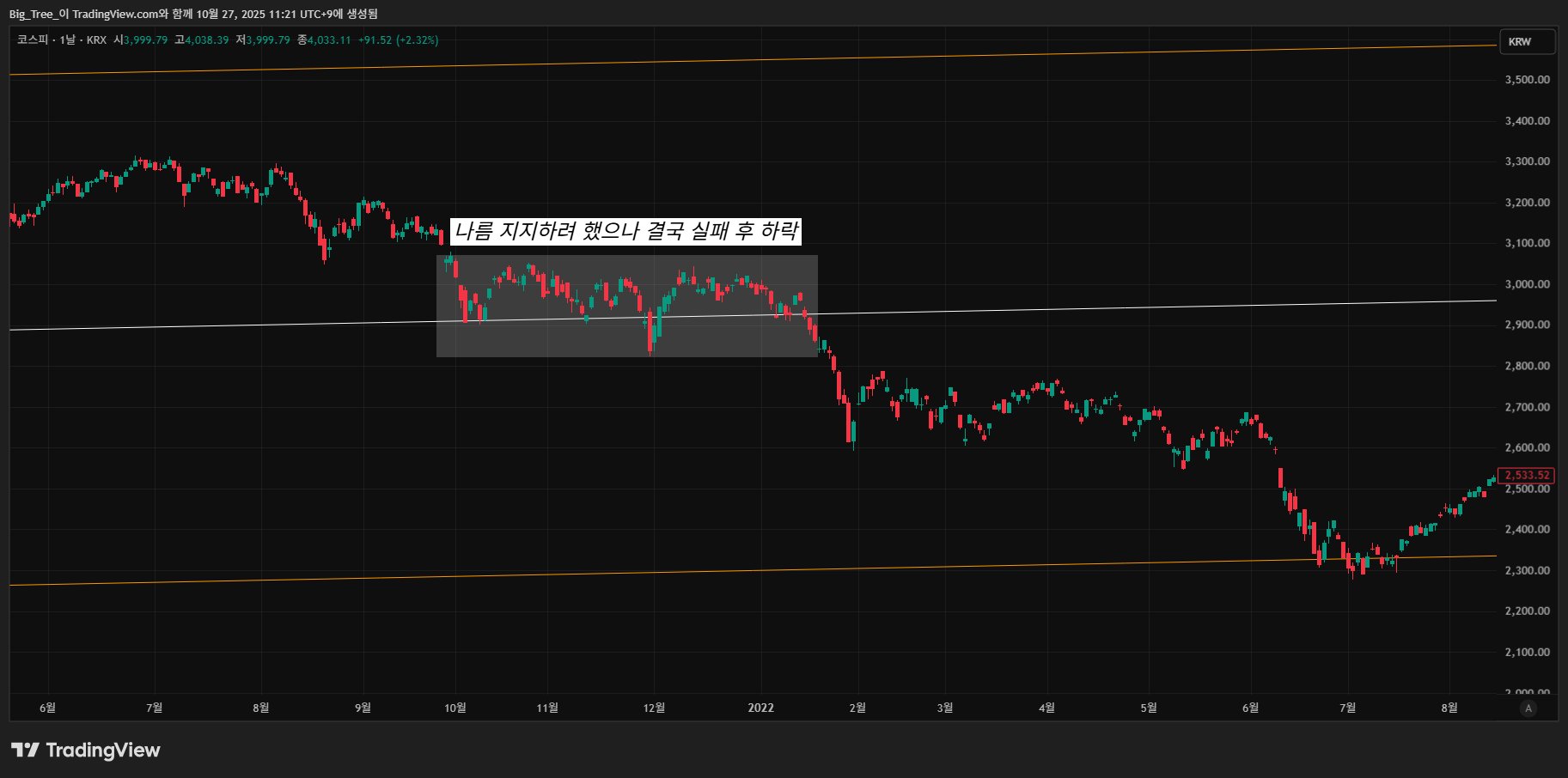Click the high value 4,038.39 in legend
Viewport: 1568px width, 778px height.
pyautogui.click(x=206, y=40)
